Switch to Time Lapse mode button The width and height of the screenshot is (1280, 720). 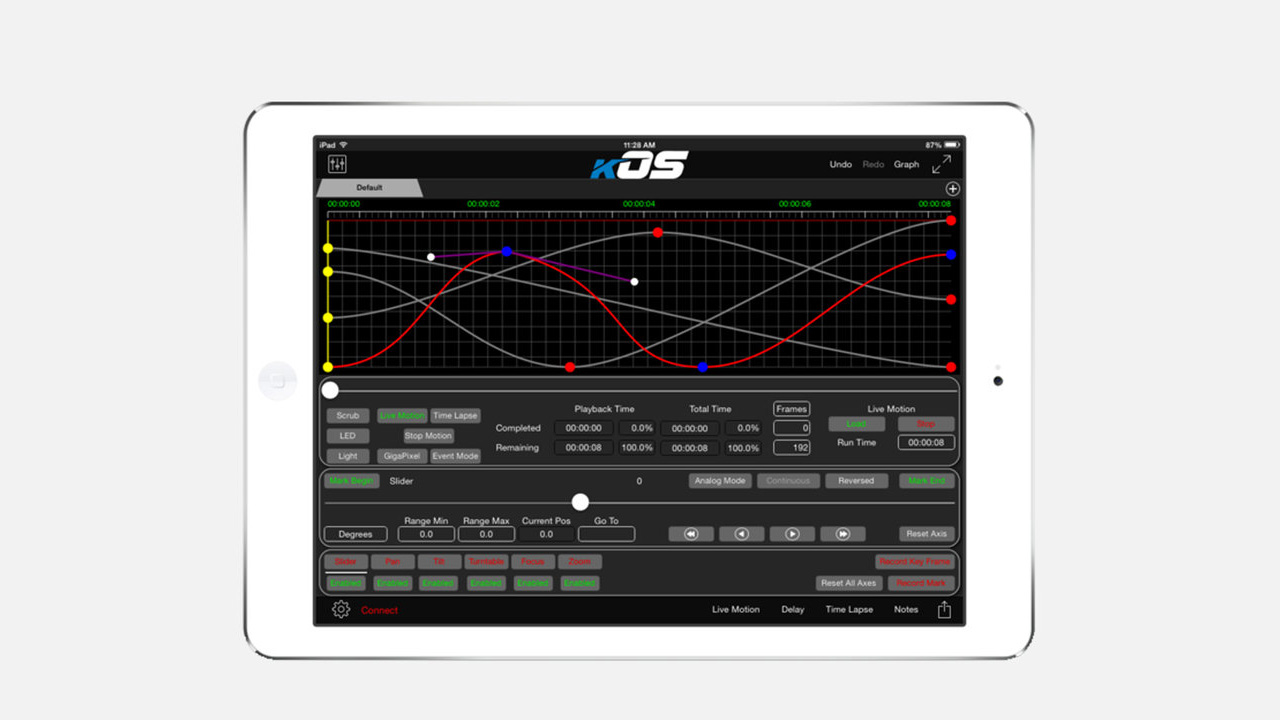click(455, 416)
